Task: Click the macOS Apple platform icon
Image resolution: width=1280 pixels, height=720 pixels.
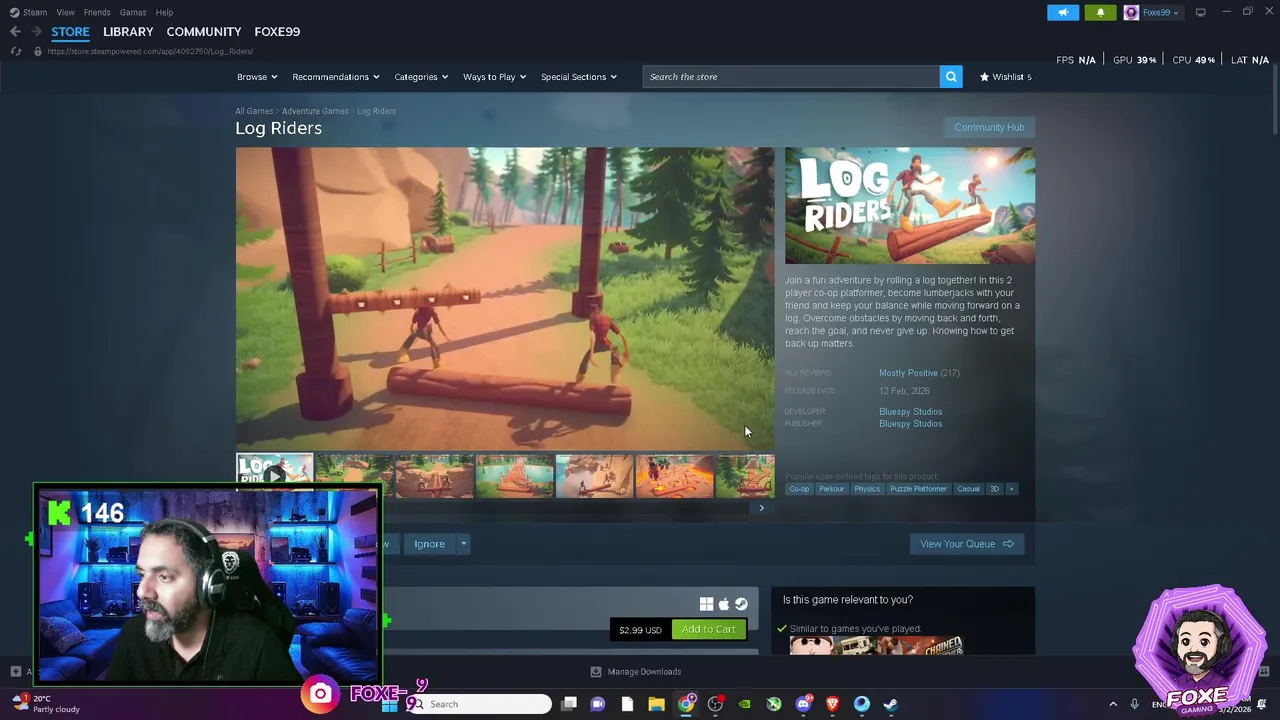Action: (x=724, y=604)
